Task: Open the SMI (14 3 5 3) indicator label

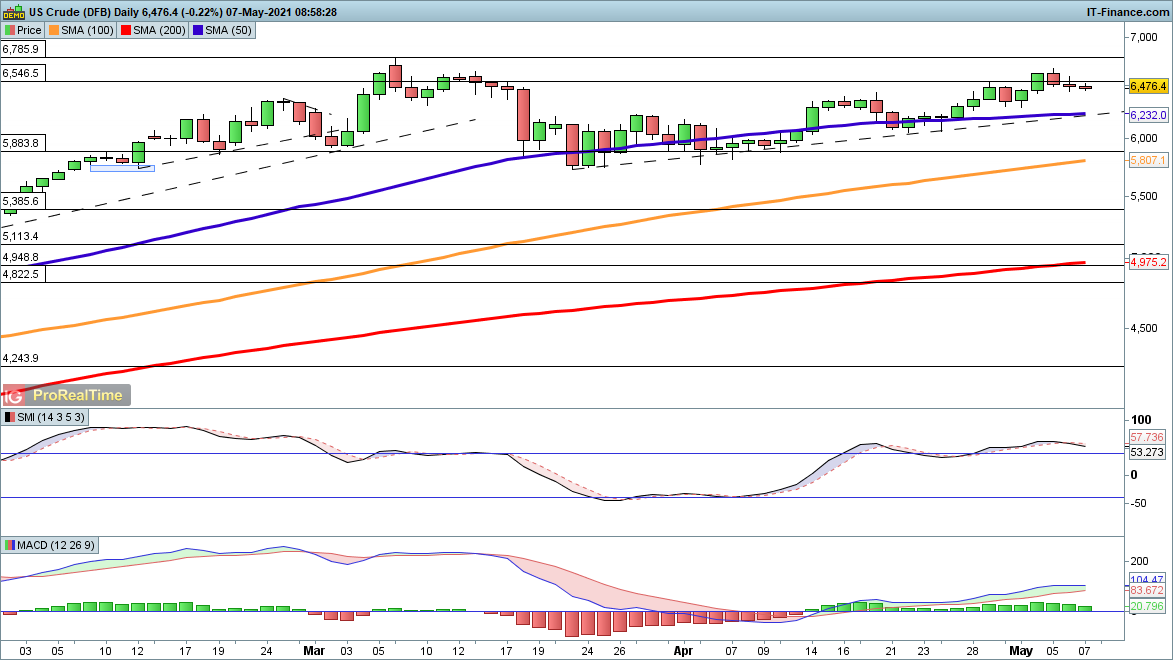Action: click(x=45, y=416)
